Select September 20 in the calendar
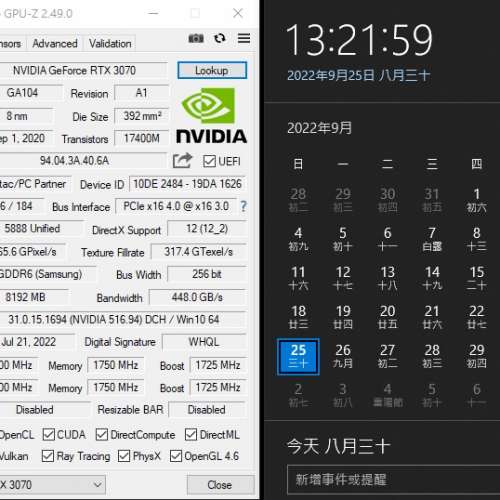Viewport: 500px width, 500px height. pos(387,317)
